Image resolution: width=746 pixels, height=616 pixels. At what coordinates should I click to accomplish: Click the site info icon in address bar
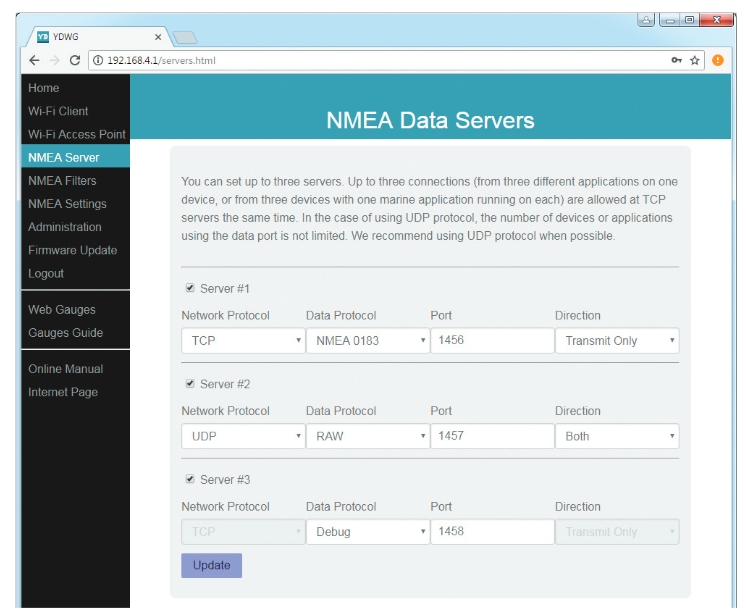point(97,60)
